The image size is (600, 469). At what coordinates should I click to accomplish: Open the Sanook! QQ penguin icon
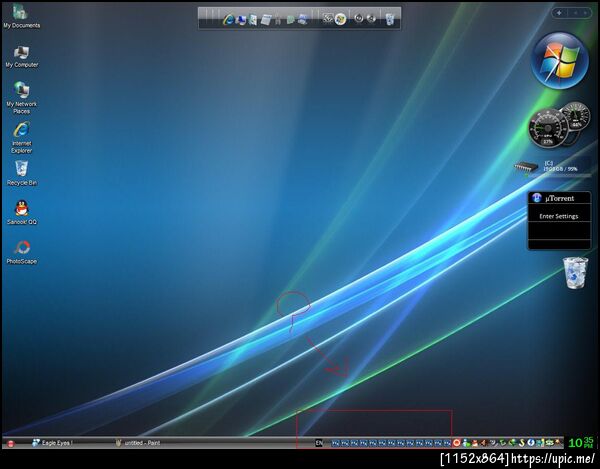21,213
